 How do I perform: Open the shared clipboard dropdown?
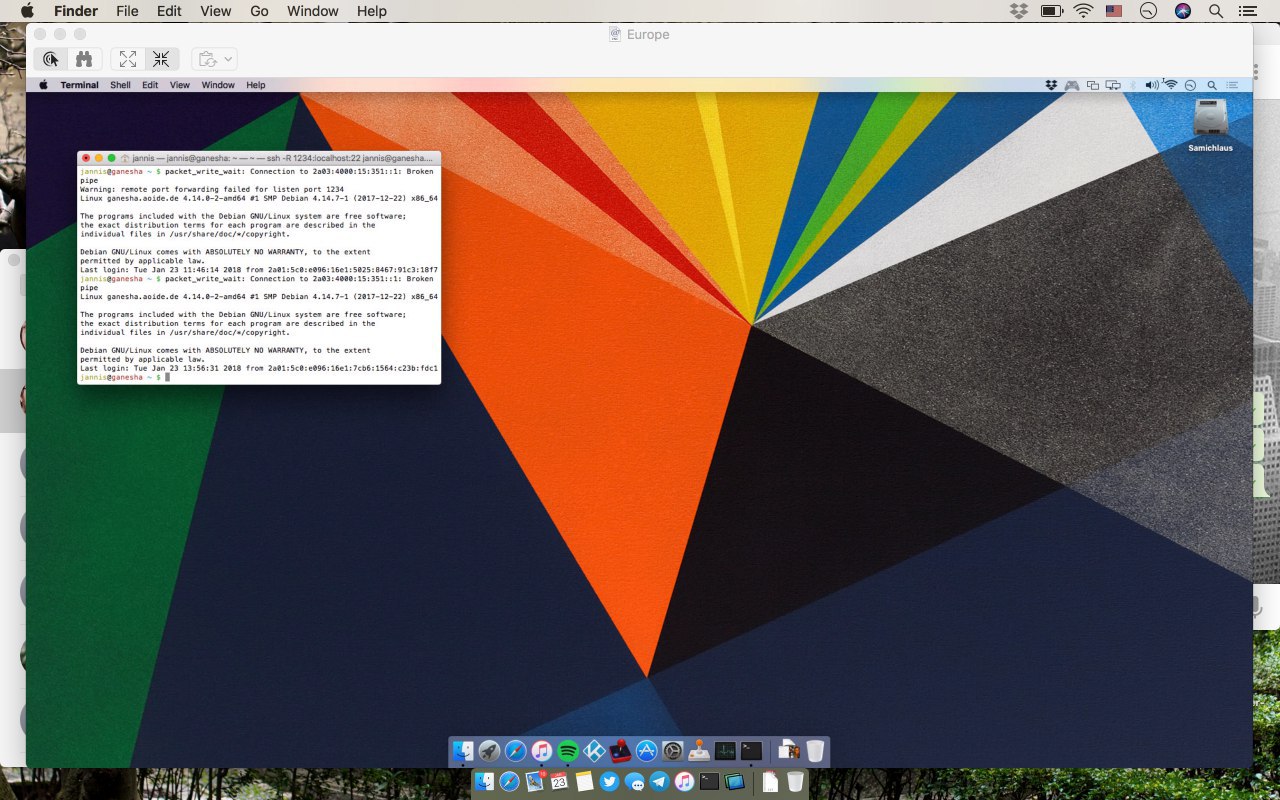[x=216, y=59]
